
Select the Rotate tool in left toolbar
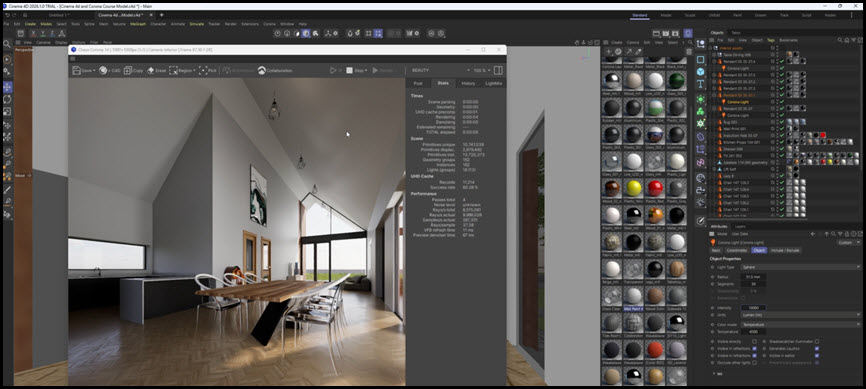(x=7, y=99)
